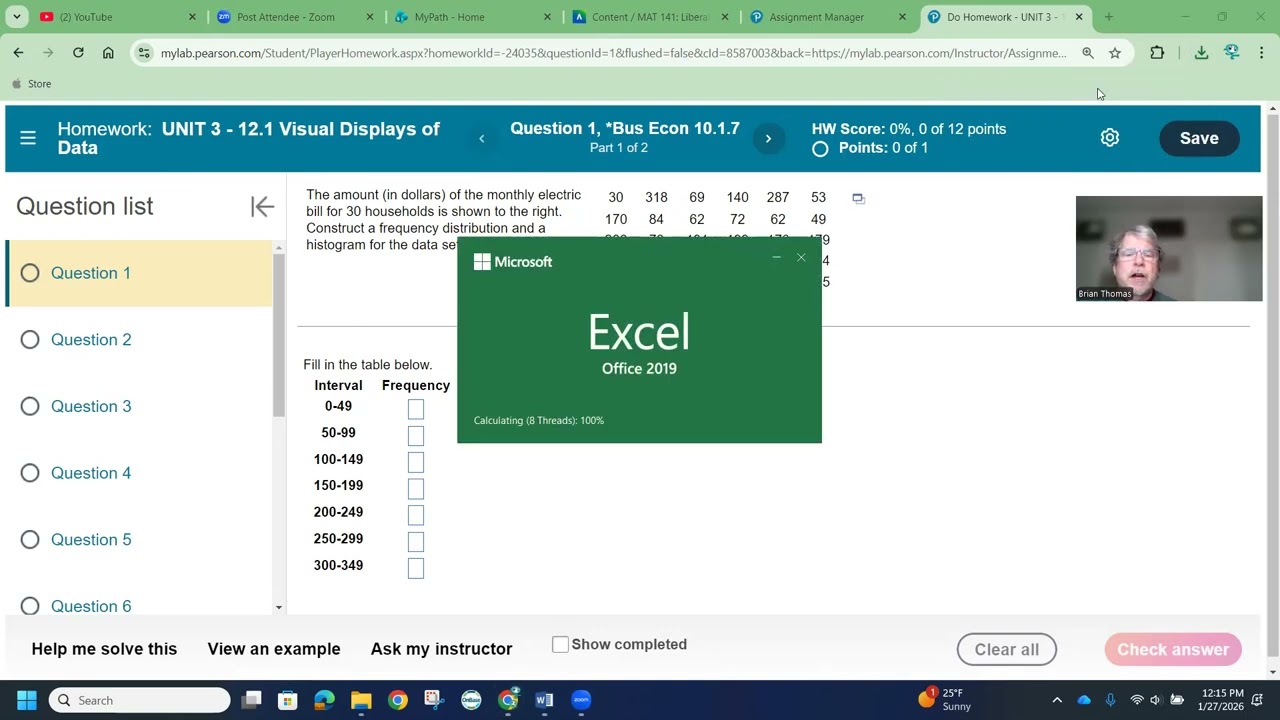Open the browser profile avatar
This screenshot has height=720, width=1280.
coord(1231,53)
